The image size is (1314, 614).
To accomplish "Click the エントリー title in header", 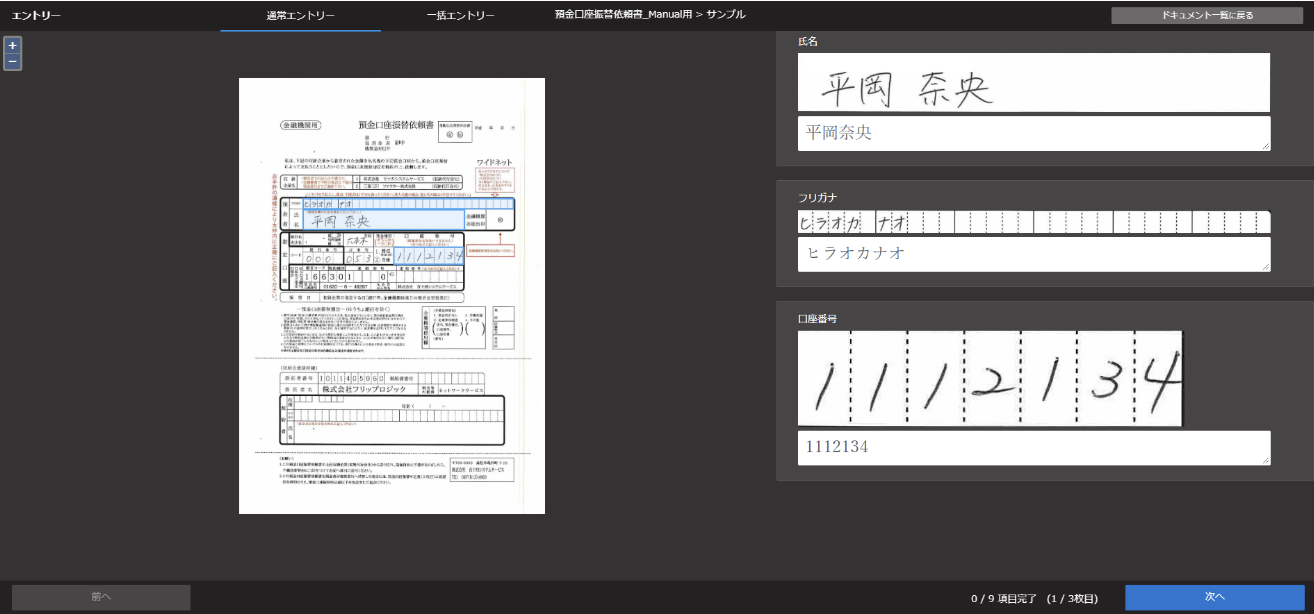I will pyautogui.click(x=36, y=16).
